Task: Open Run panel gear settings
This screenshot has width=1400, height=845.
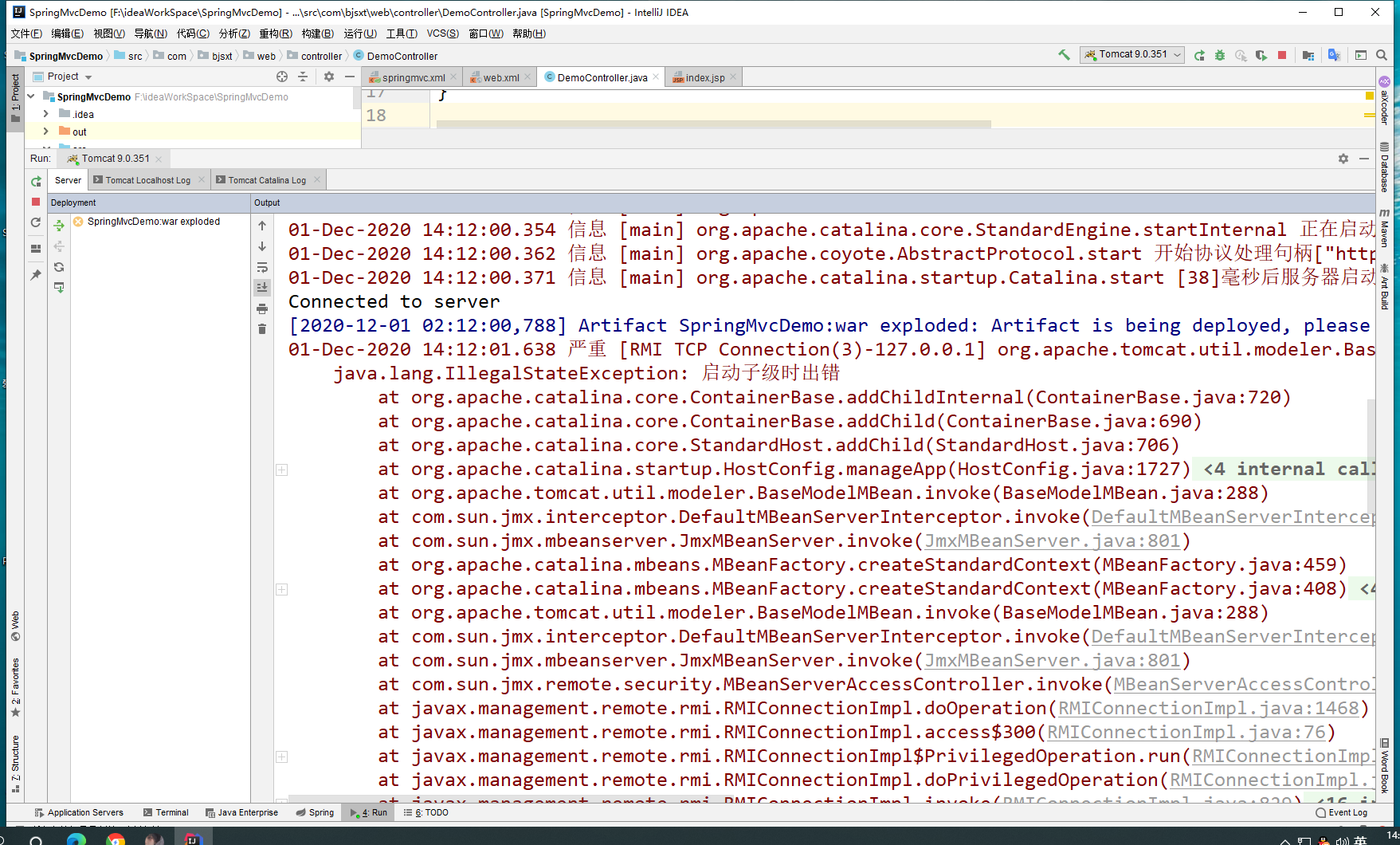Action: [1343, 159]
